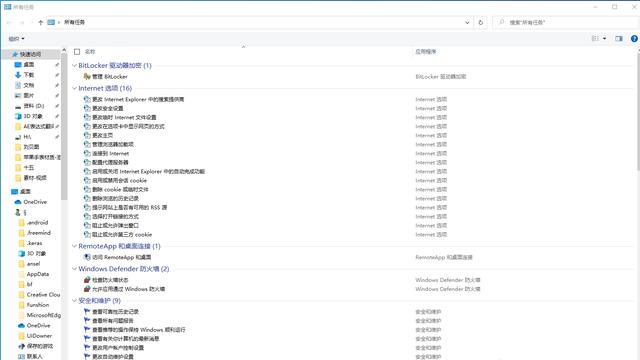
Task: Collapse the Windows Defender Firewall group
Action: 74,269
